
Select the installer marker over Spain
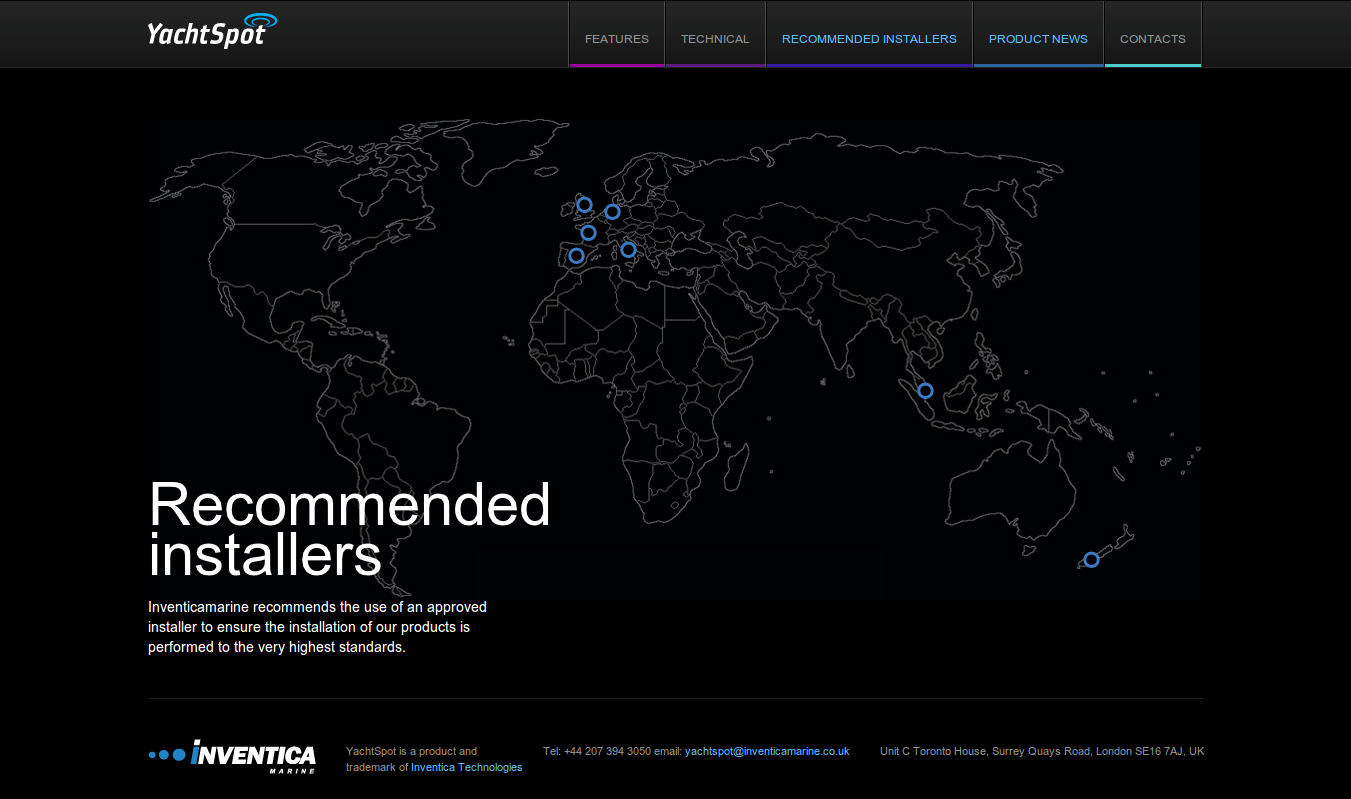pyautogui.click(x=577, y=255)
